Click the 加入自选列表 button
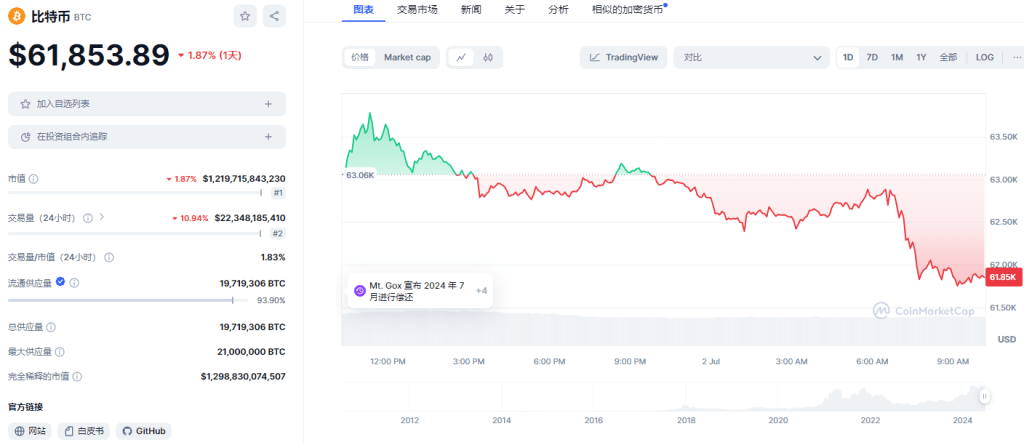 pos(146,104)
